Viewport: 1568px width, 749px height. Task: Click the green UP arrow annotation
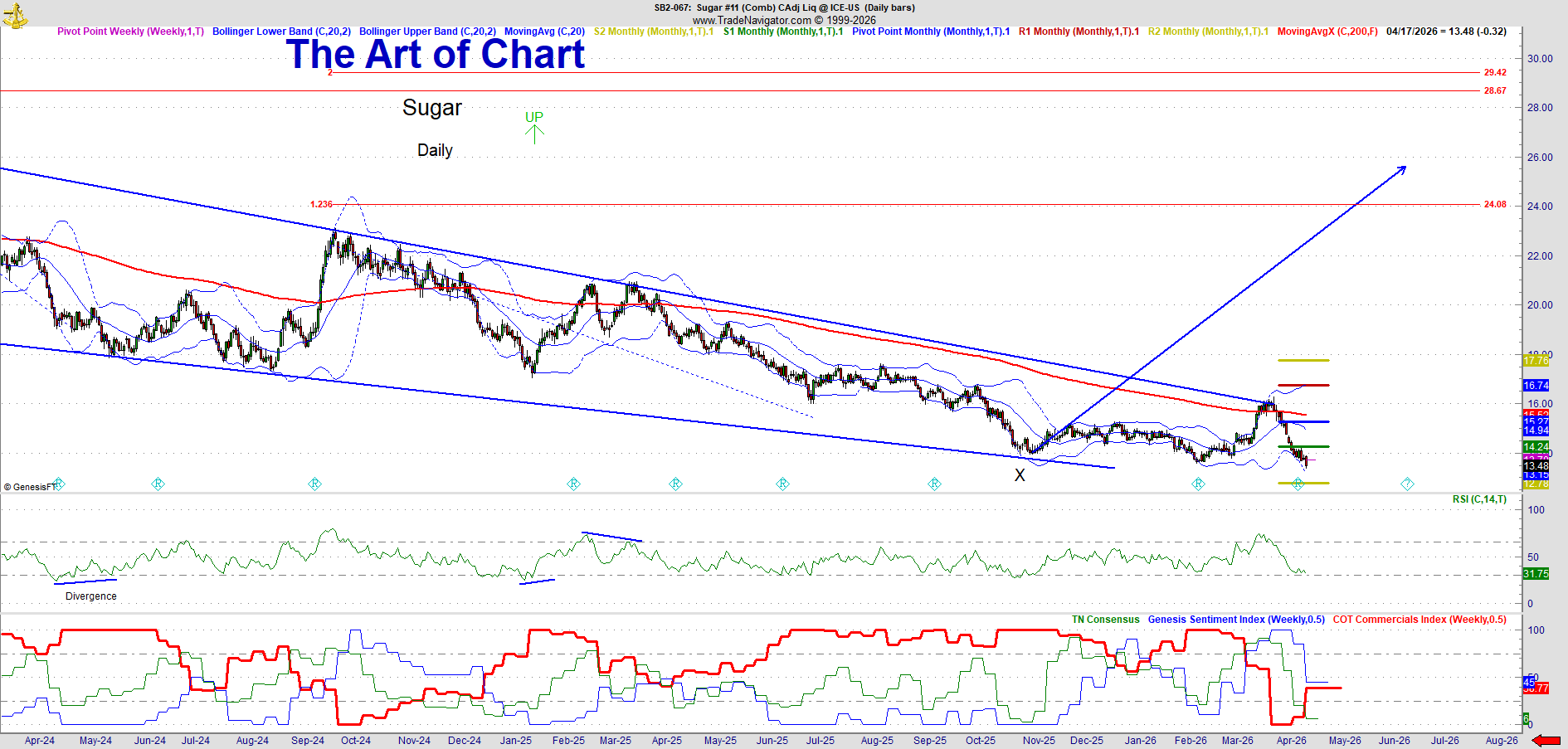coord(534,127)
